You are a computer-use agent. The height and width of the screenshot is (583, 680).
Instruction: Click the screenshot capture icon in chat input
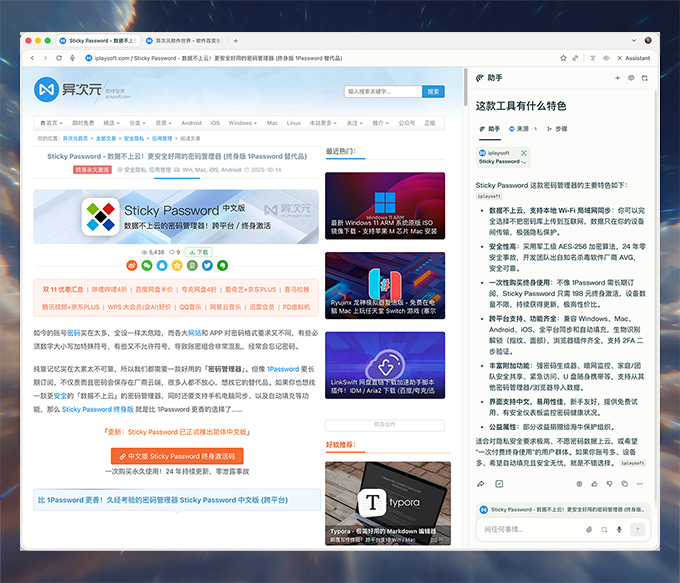pyautogui.click(x=604, y=529)
